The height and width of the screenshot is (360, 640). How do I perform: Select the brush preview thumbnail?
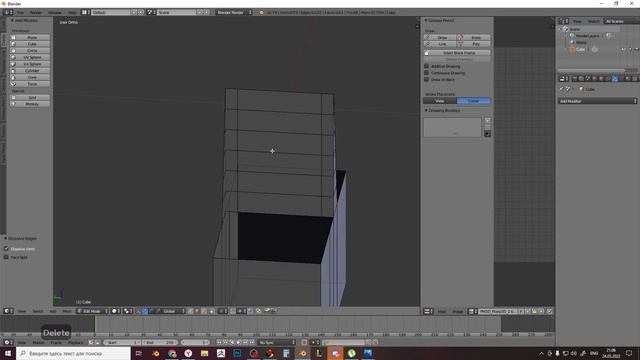pyautogui.click(x=452, y=127)
